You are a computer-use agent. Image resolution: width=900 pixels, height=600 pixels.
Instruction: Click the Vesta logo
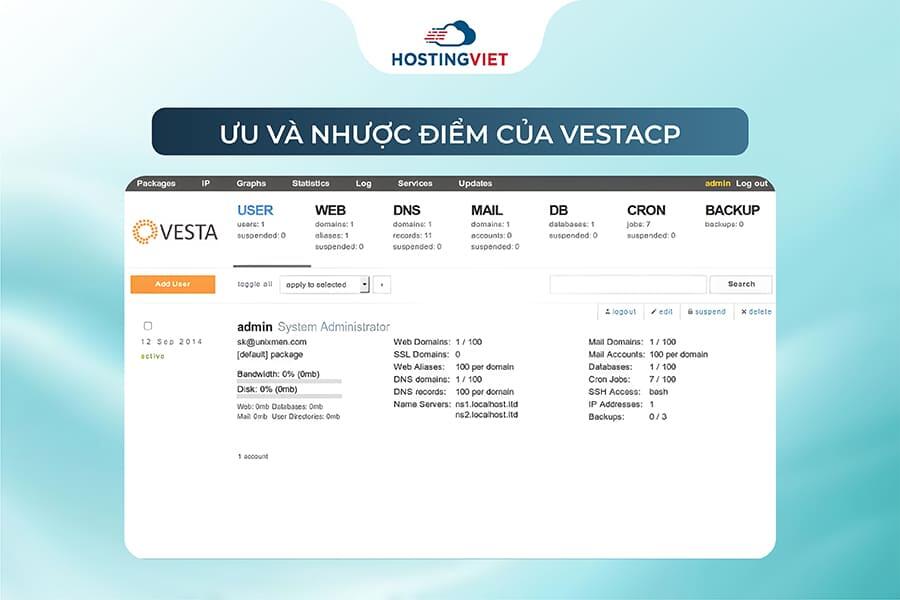tap(175, 232)
